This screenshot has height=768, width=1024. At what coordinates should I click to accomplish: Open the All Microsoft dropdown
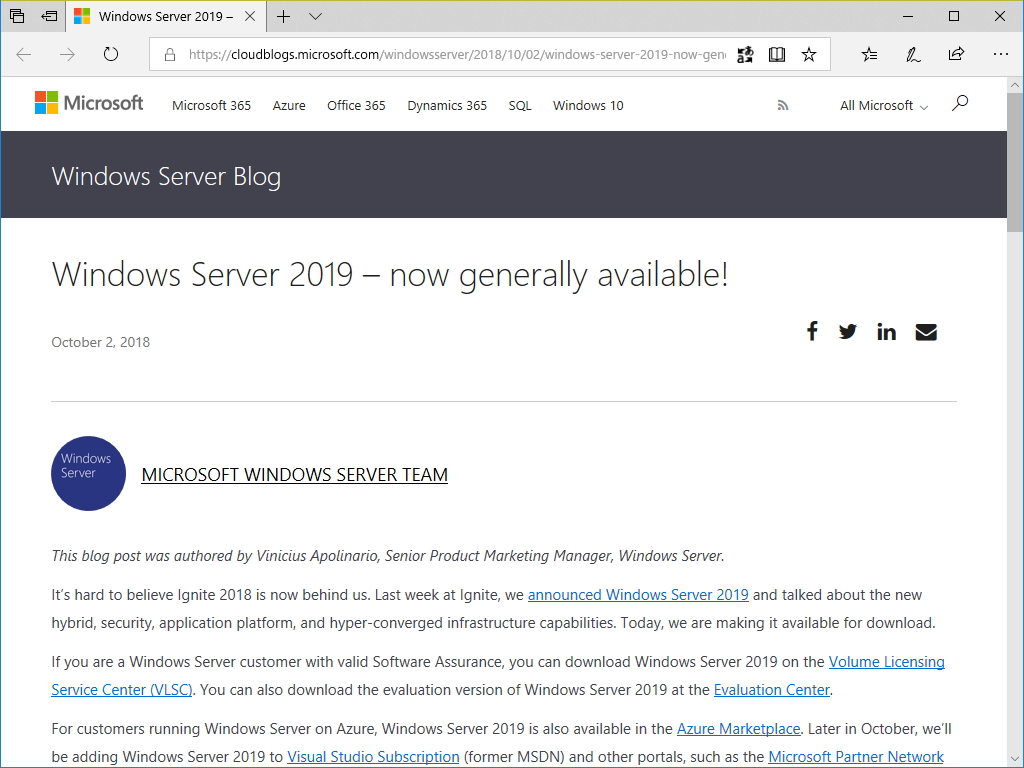[883, 105]
